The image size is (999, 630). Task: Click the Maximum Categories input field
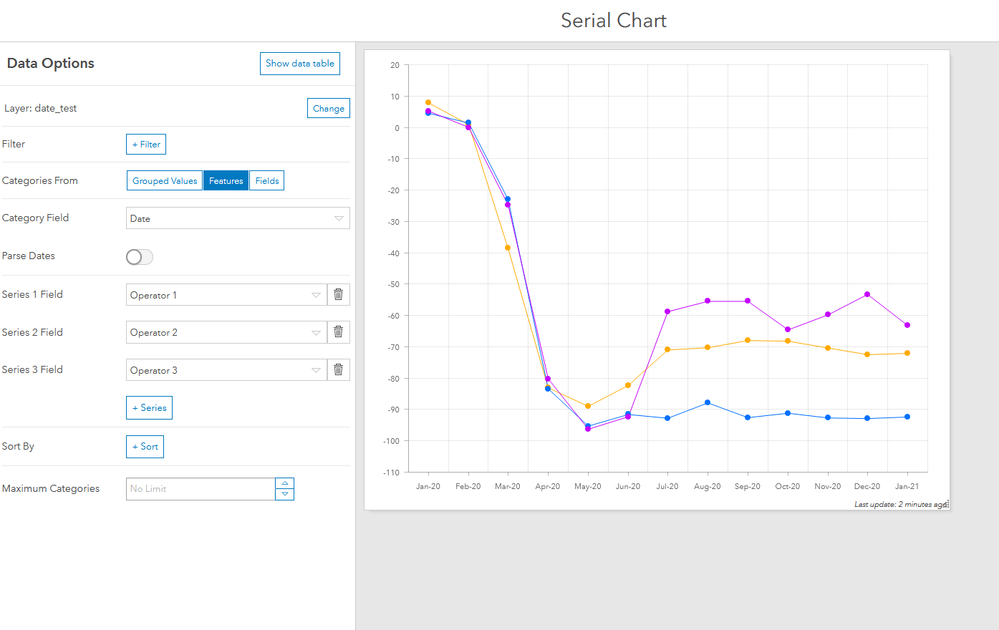[200, 489]
